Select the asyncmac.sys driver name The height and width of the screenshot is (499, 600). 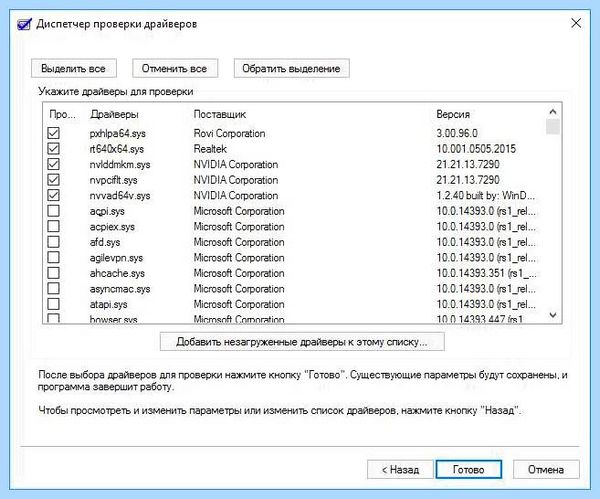120,289
